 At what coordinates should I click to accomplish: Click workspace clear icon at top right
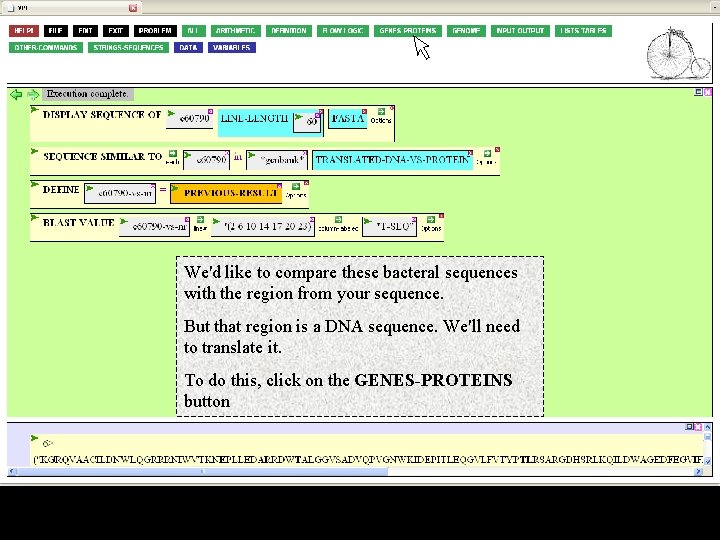pos(708,92)
